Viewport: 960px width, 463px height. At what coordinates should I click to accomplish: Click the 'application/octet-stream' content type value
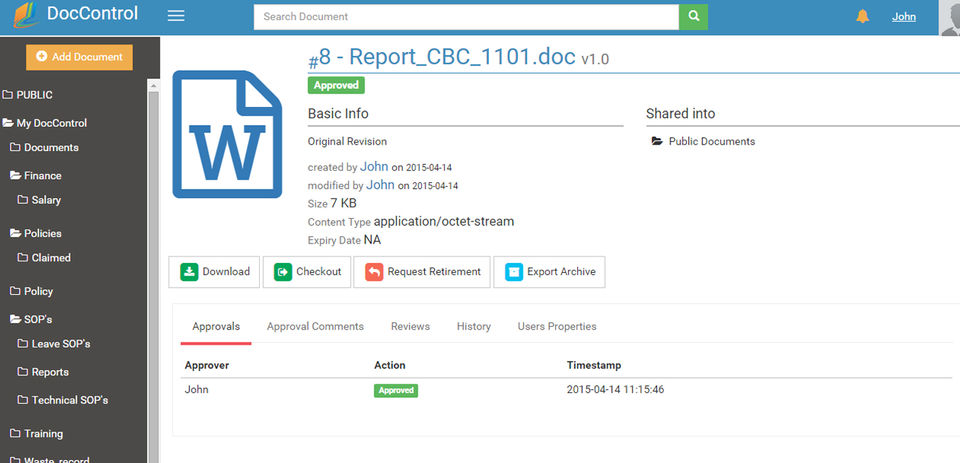444,222
